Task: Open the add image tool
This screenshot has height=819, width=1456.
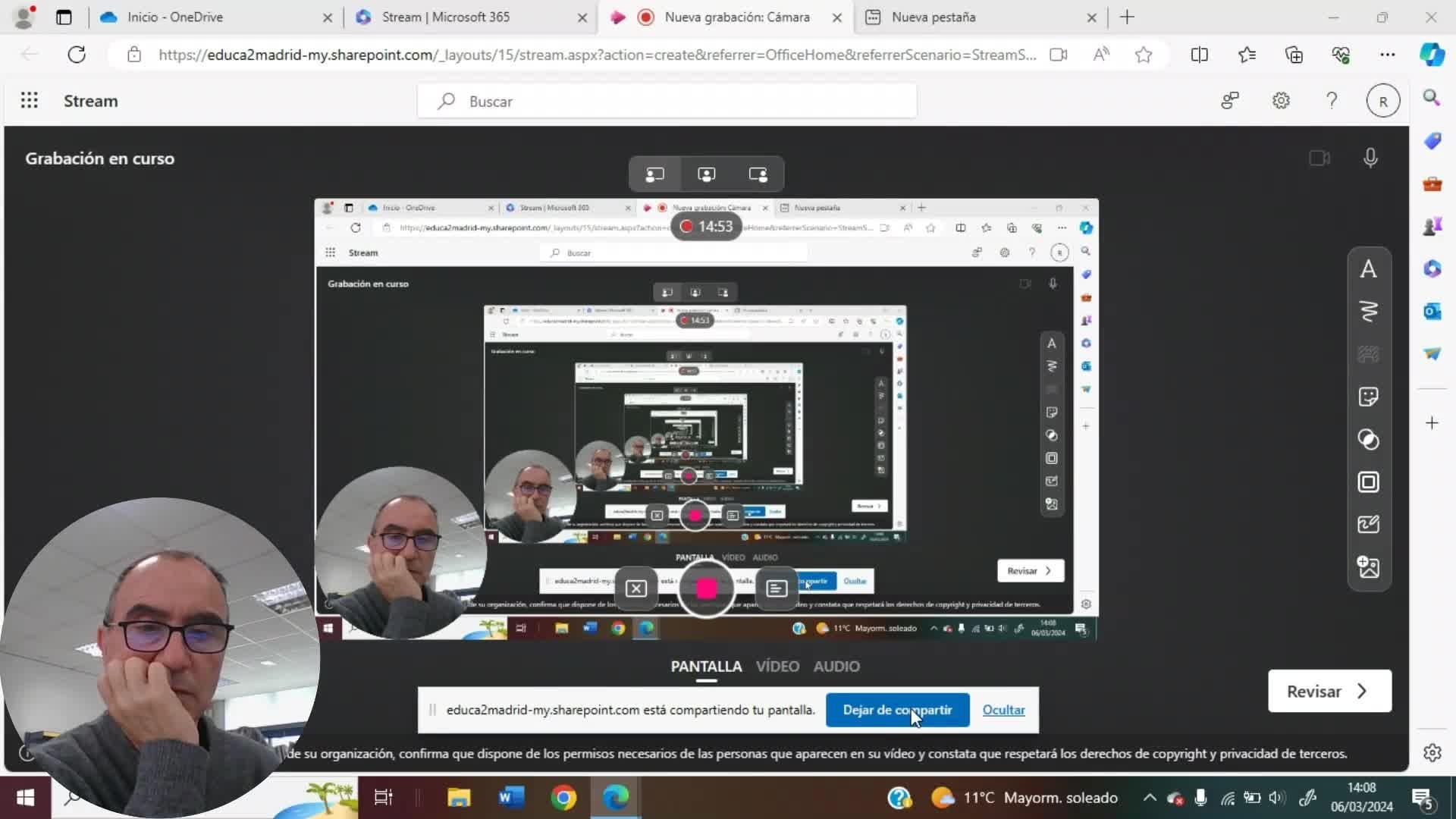Action: [x=1368, y=567]
